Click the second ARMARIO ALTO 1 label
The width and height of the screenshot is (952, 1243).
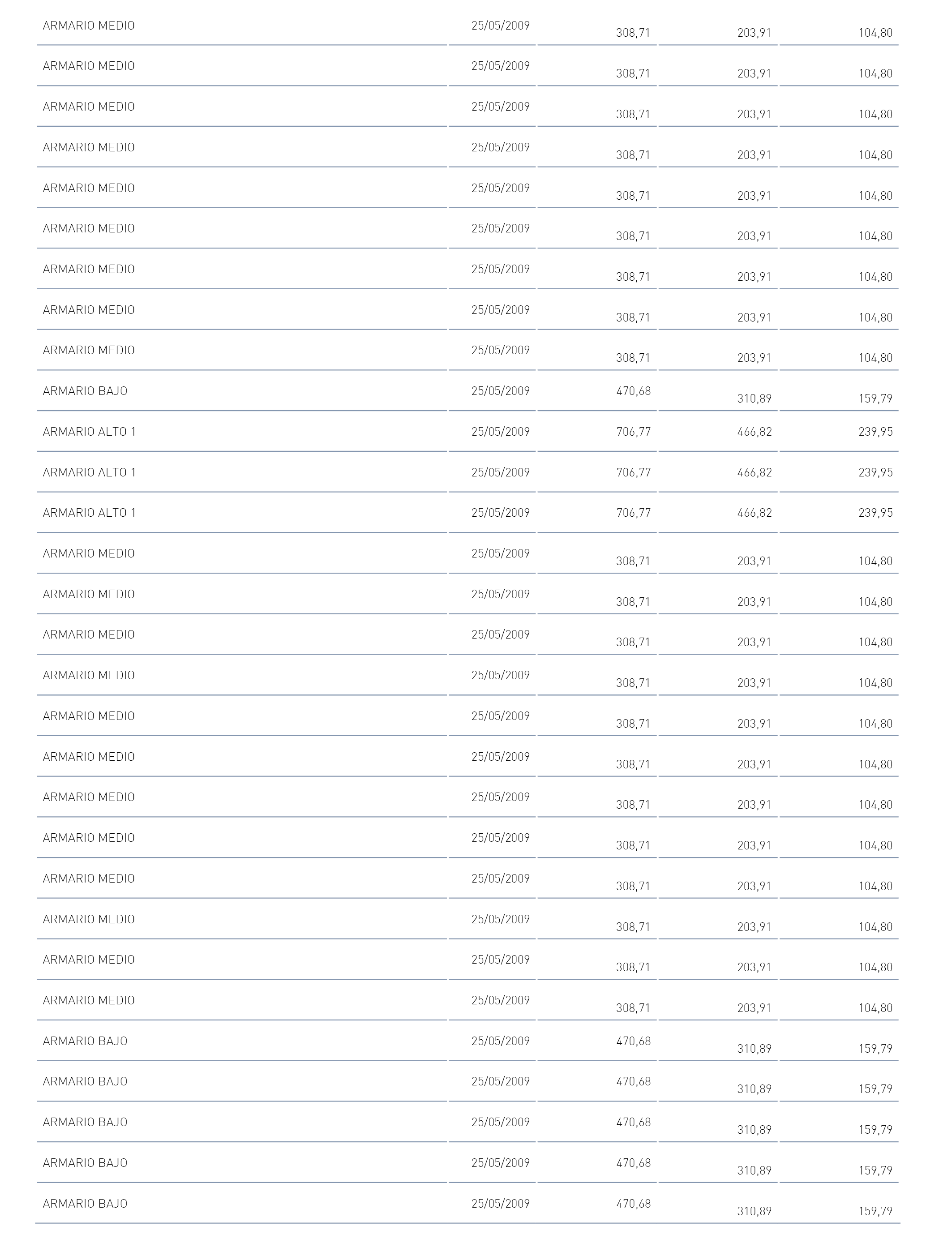pyautogui.click(x=89, y=472)
